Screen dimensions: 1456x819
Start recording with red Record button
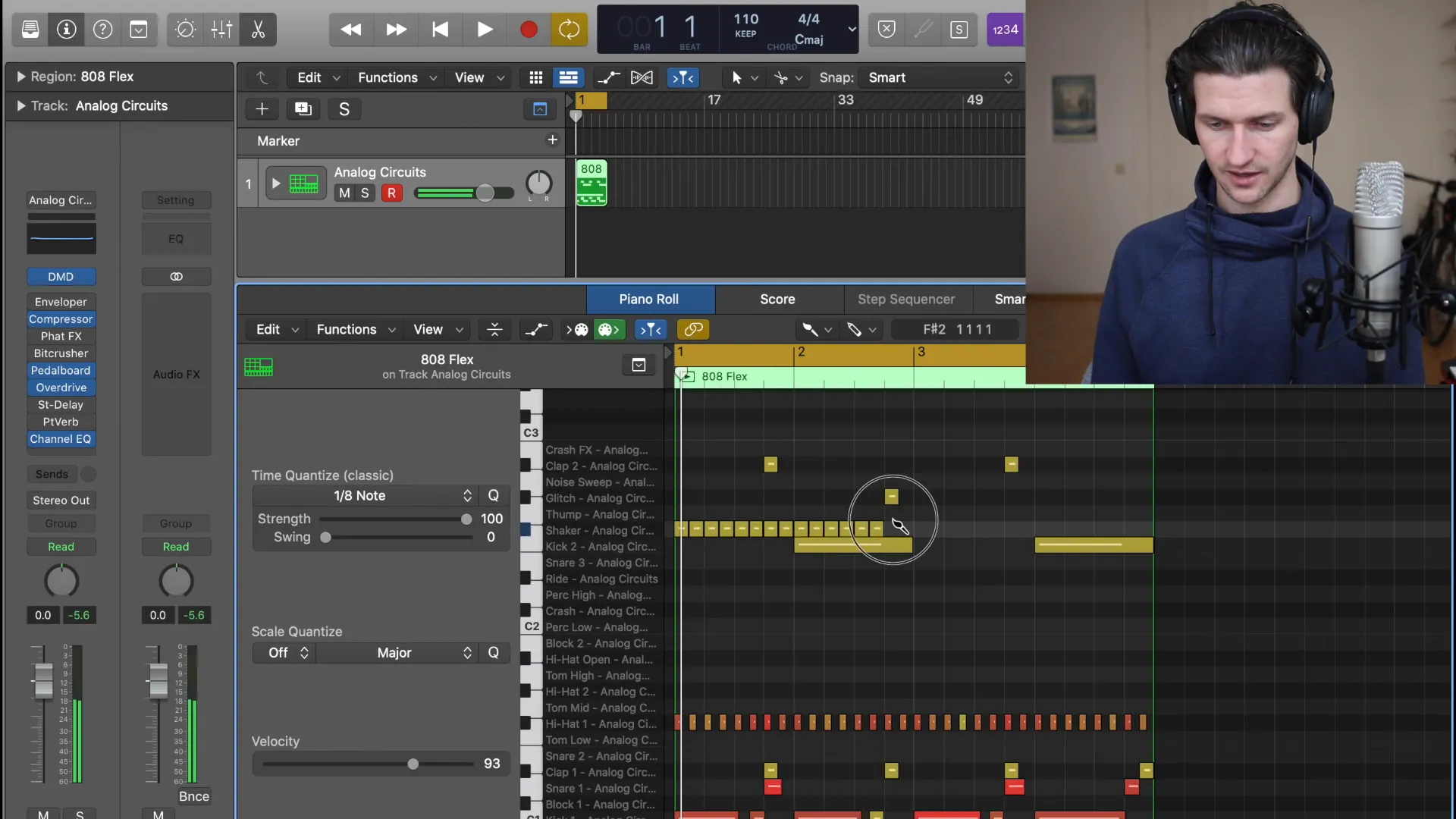[x=529, y=30]
